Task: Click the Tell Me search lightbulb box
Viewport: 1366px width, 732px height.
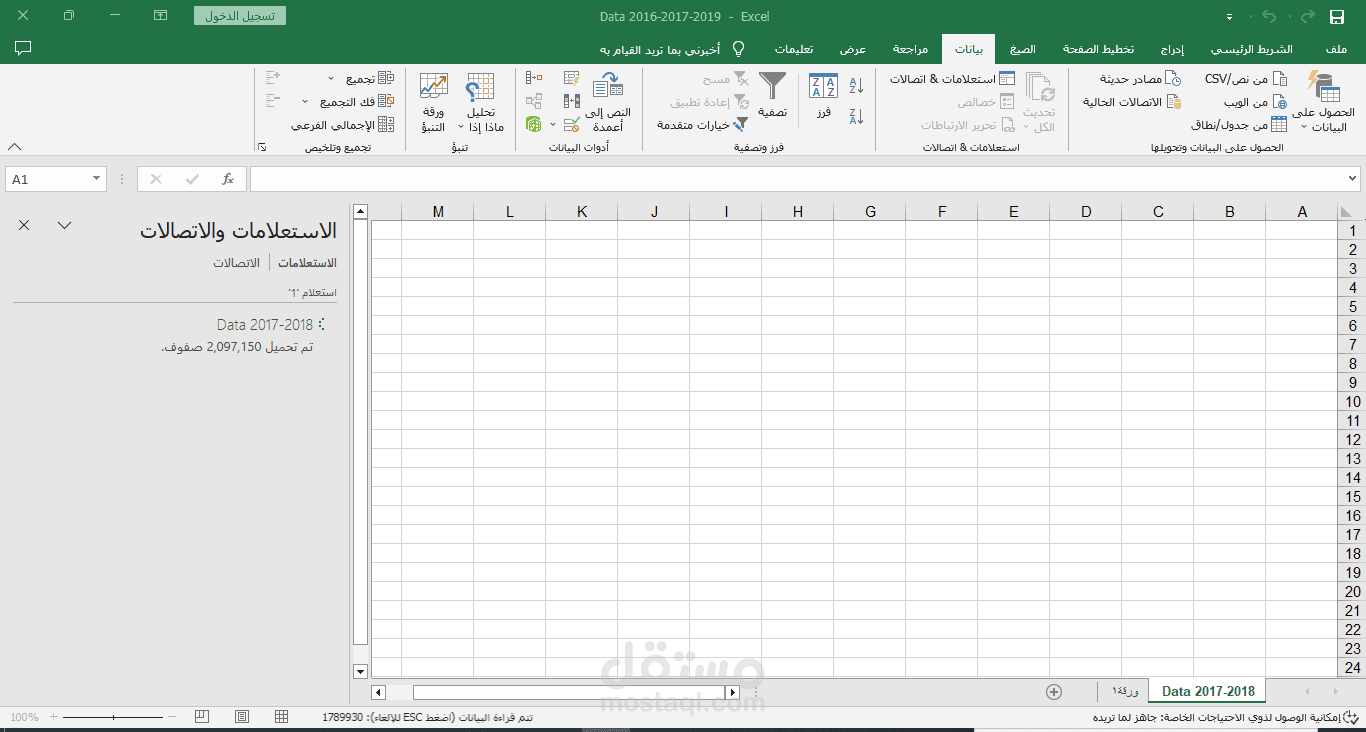Action: pos(673,49)
